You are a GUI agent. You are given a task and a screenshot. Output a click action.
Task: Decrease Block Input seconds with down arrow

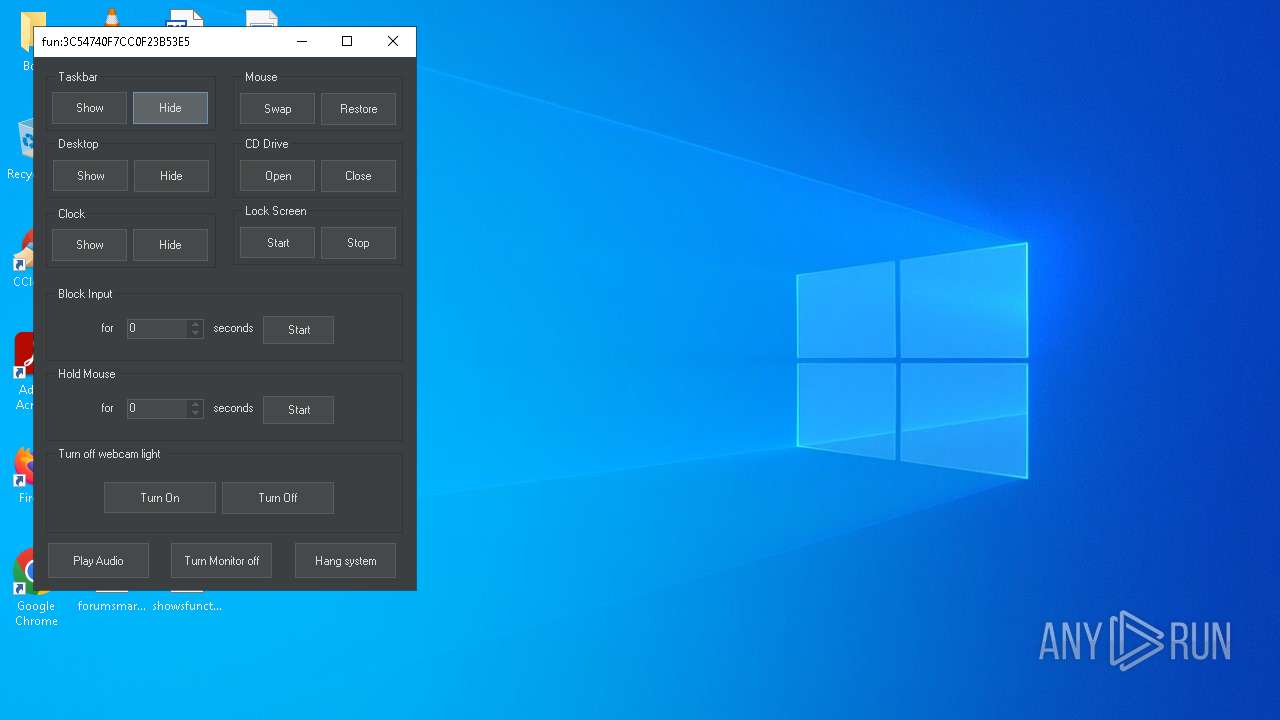[196, 333]
